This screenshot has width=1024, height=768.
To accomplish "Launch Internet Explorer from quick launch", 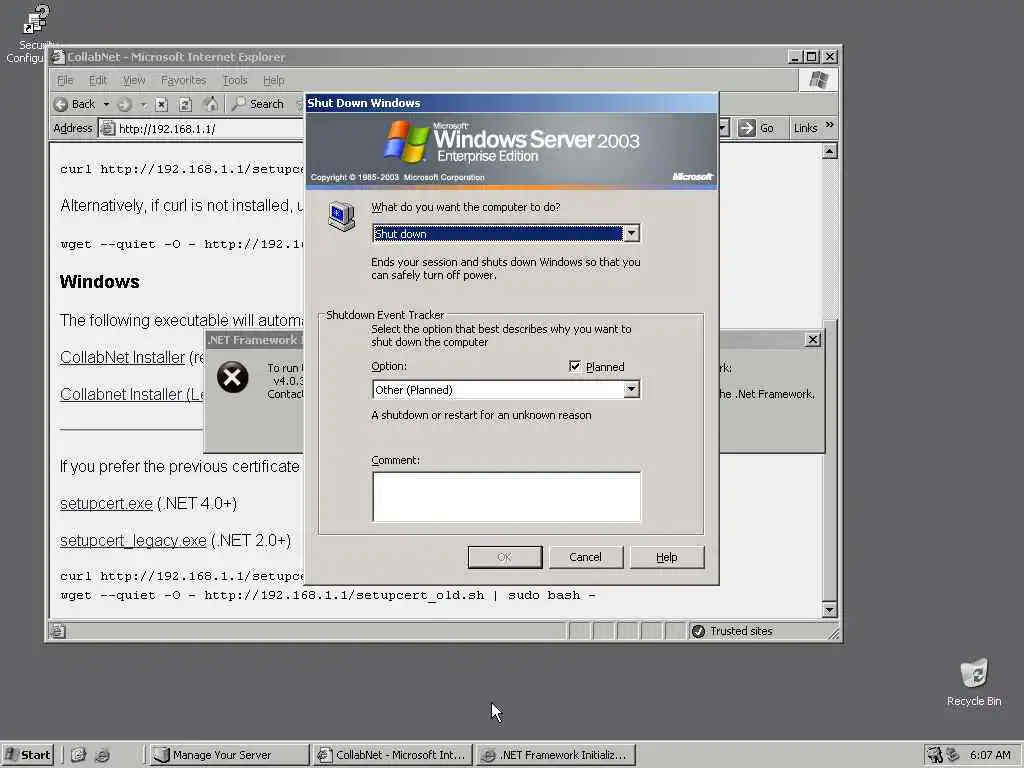I will point(102,755).
